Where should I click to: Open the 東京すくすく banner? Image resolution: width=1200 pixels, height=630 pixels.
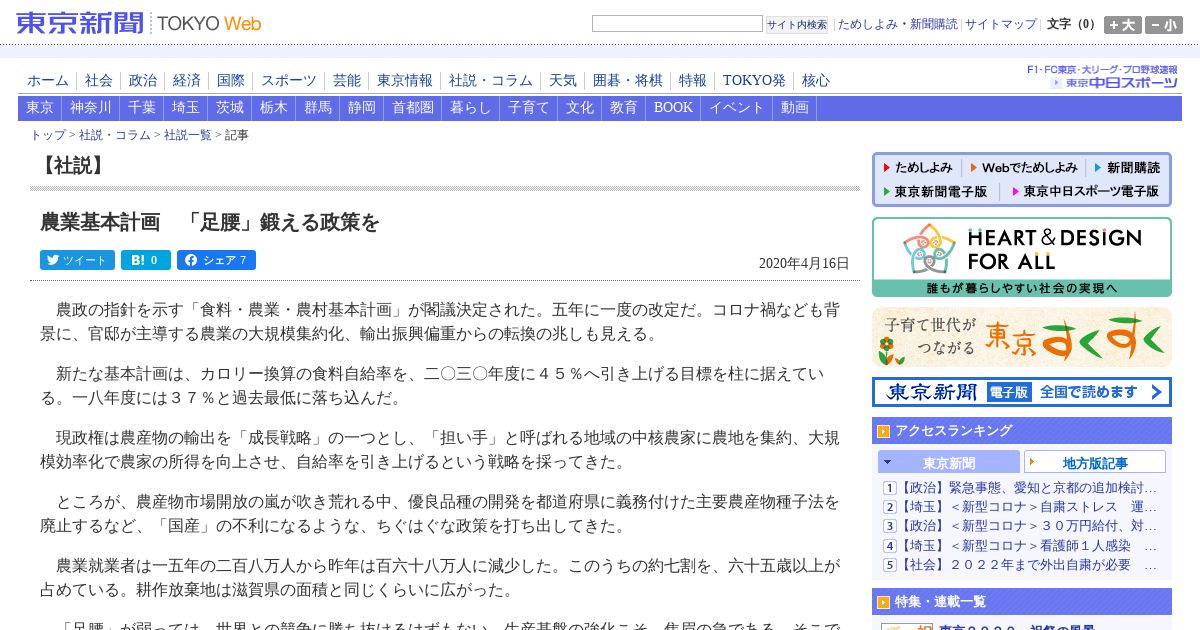1021,337
